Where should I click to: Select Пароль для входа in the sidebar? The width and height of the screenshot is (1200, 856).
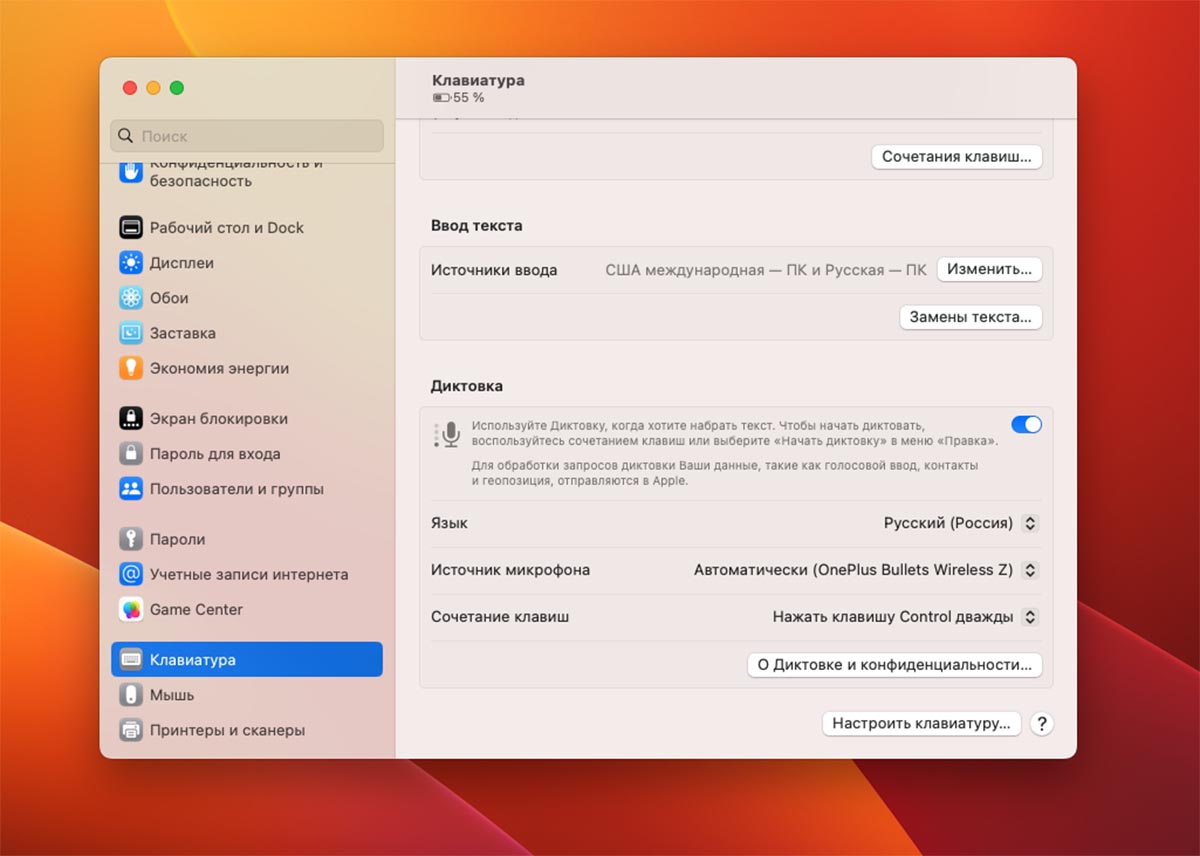click(x=246, y=454)
